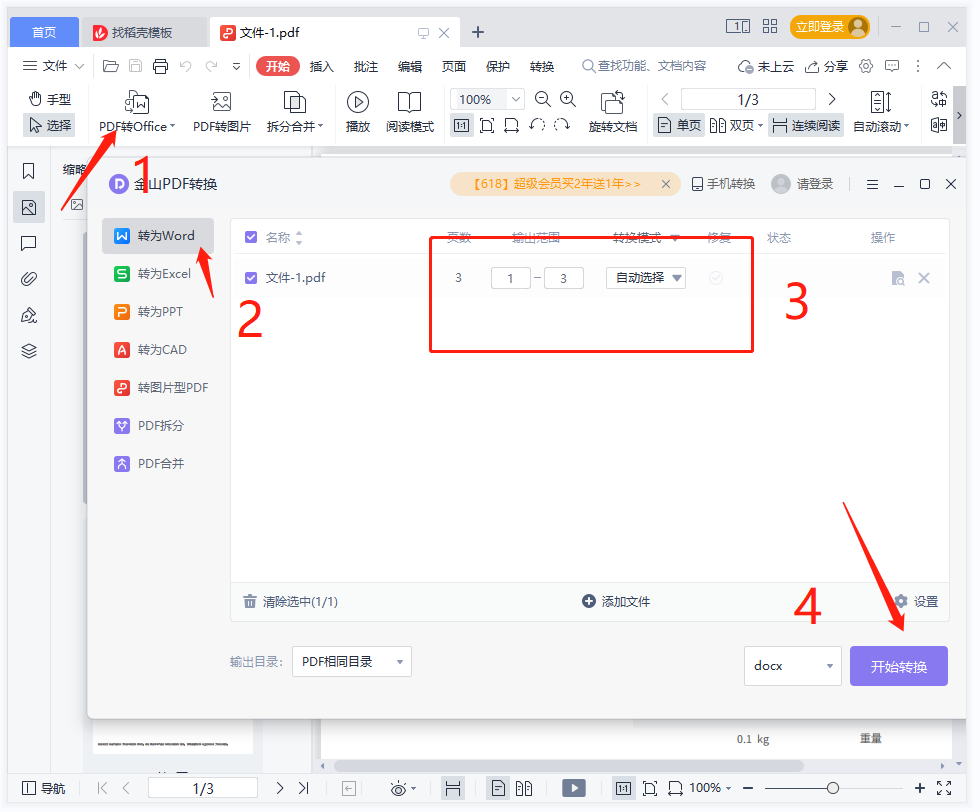This screenshot has width=980, height=812.
Task: Click the 立即登录 button
Action: coord(829,27)
